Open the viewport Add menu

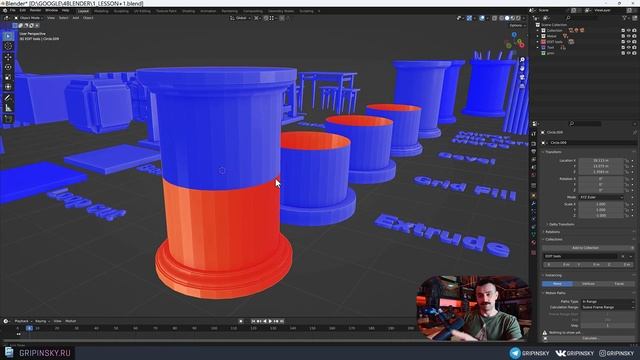tap(76, 18)
